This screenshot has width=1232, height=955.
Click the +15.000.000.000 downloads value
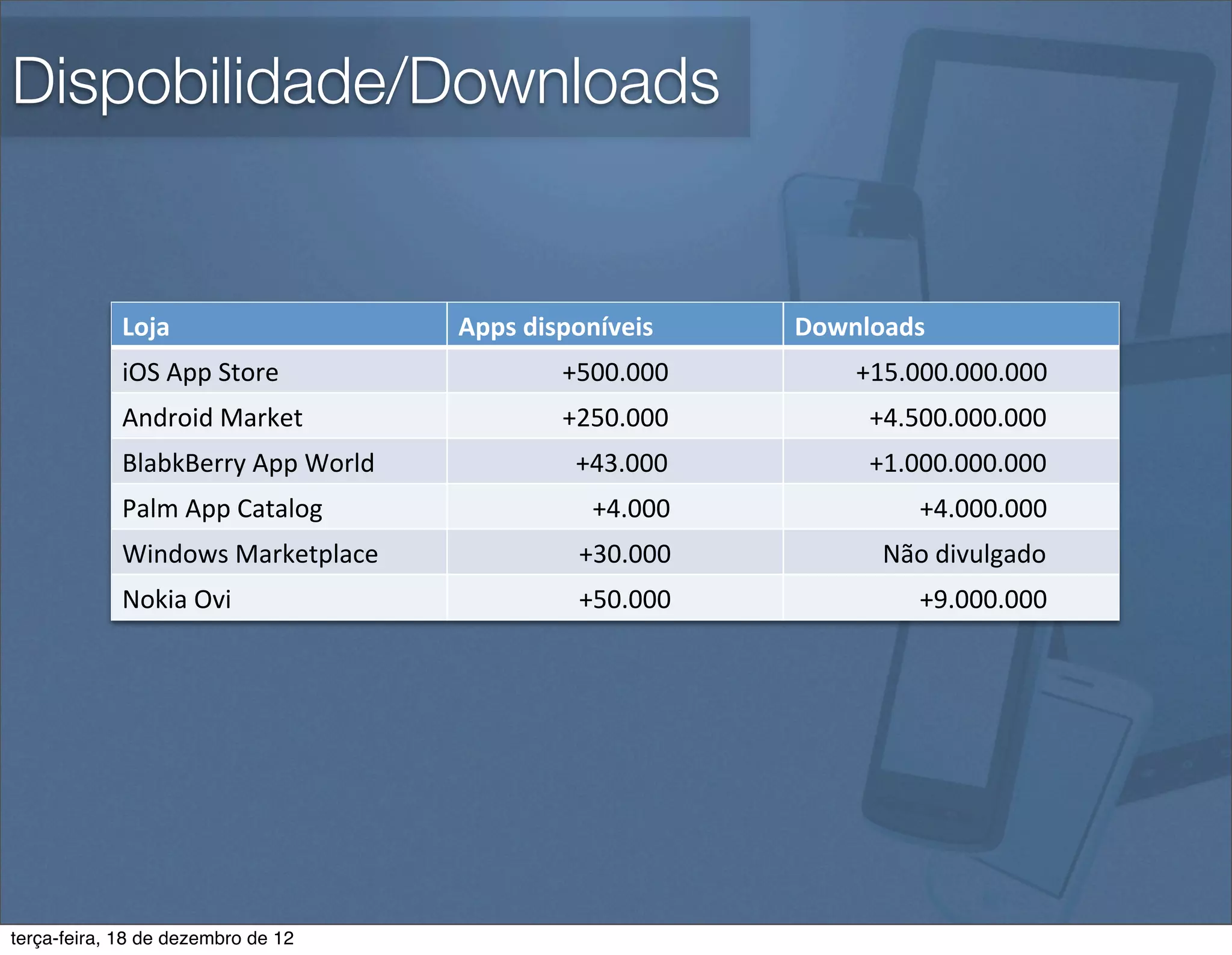click(951, 372)
